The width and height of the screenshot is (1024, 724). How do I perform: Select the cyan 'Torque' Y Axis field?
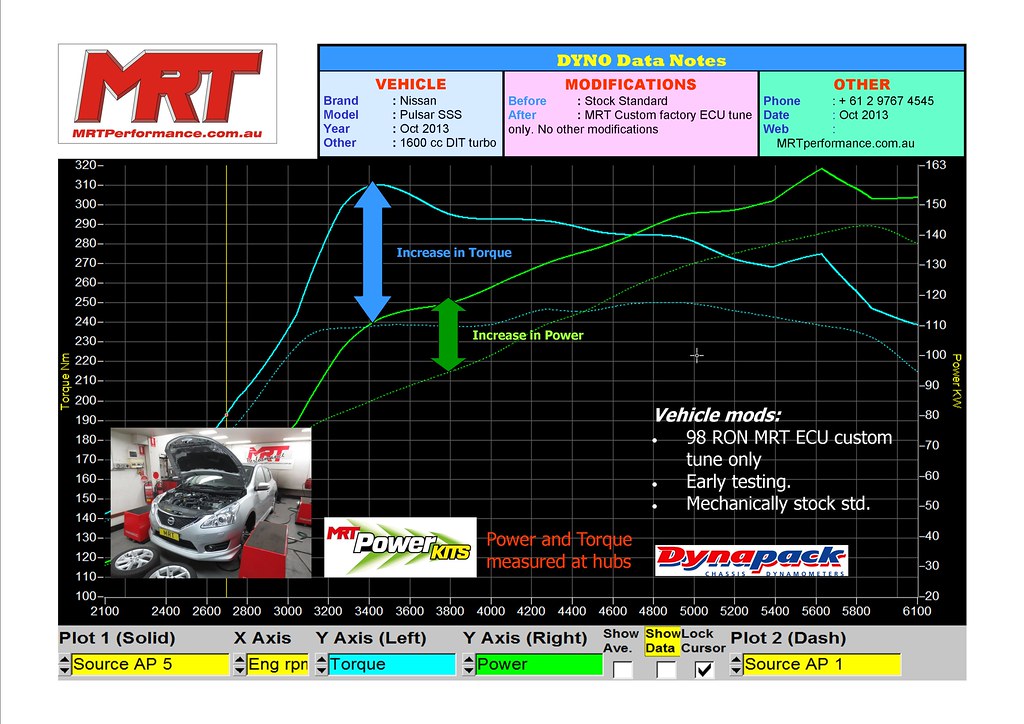(391, 665)
